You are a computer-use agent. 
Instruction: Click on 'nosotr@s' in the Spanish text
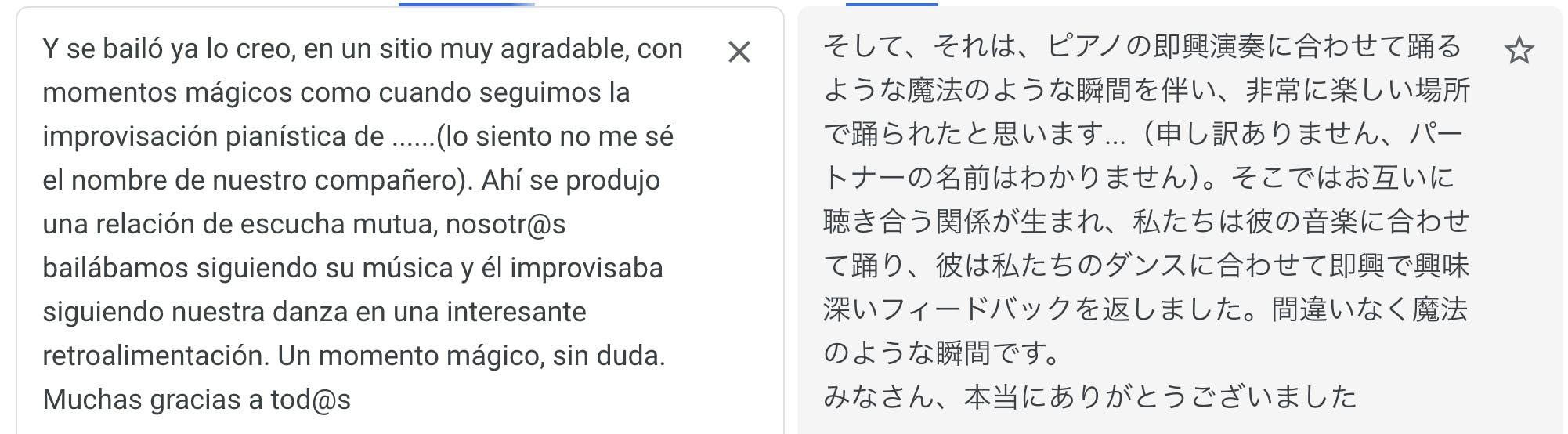click(x=505, y=224)
